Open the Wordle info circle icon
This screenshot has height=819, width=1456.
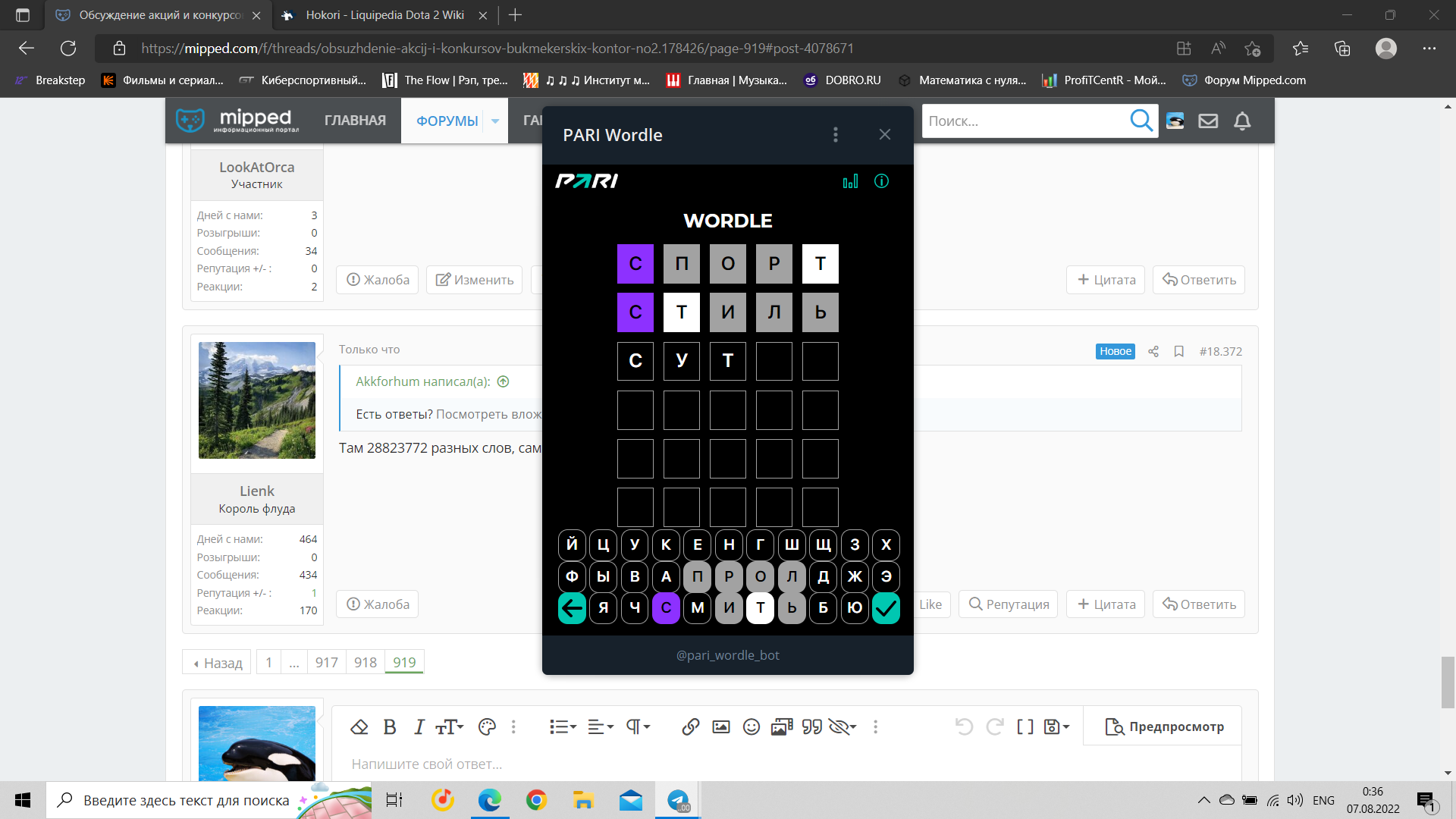click(x=881, y=181)
